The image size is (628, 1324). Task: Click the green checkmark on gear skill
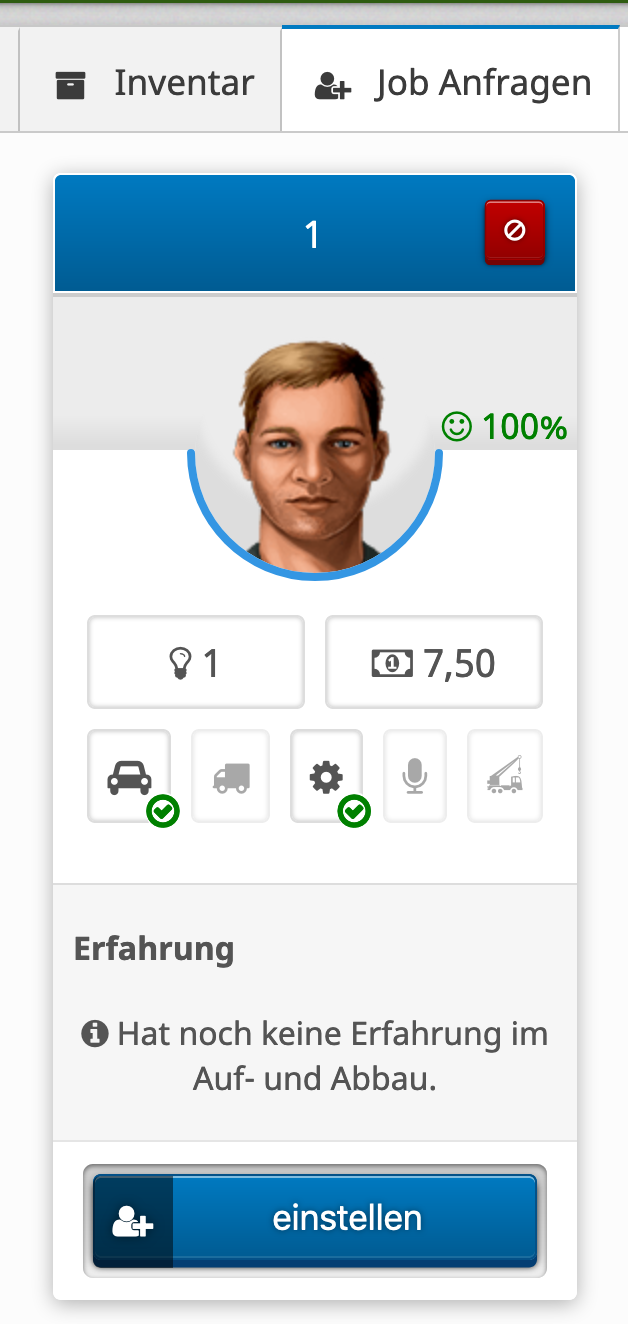pos(354,811)
